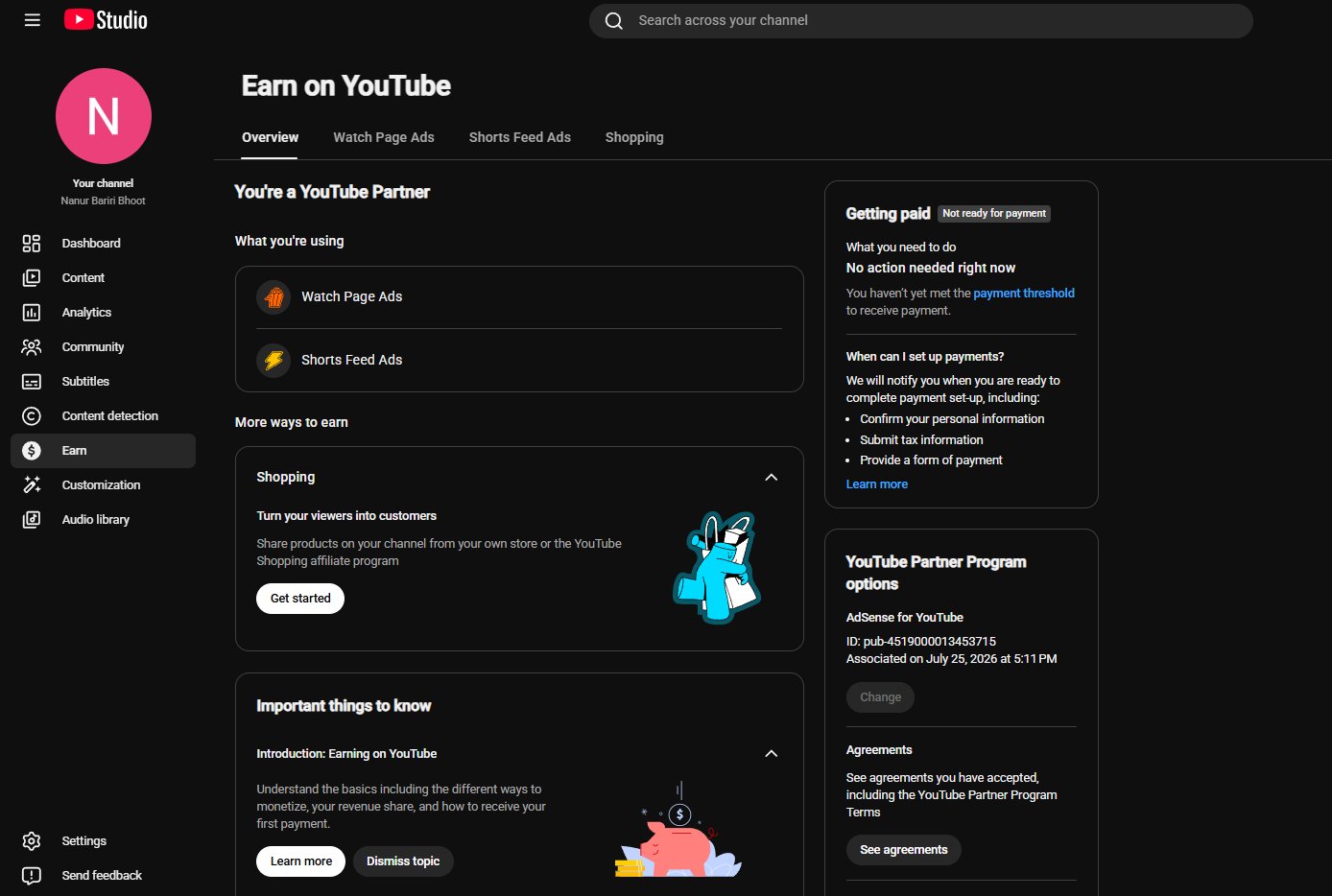Click the YouTube Studio logo
The width and height of the screenshot is (1332, 896).
tap(106, 20)
